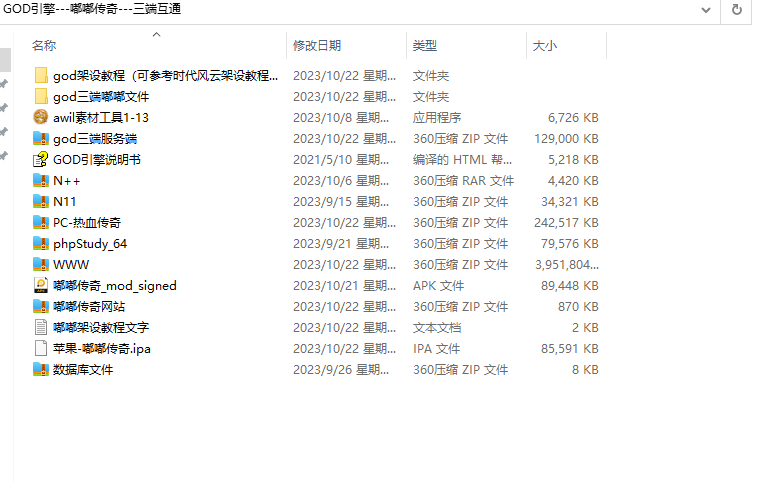Image resolution: width=761 pixels, height=482 pixels.
Task: Click the 文本文档 type cell
Action: pyautogui.click(x=437, y=328)
